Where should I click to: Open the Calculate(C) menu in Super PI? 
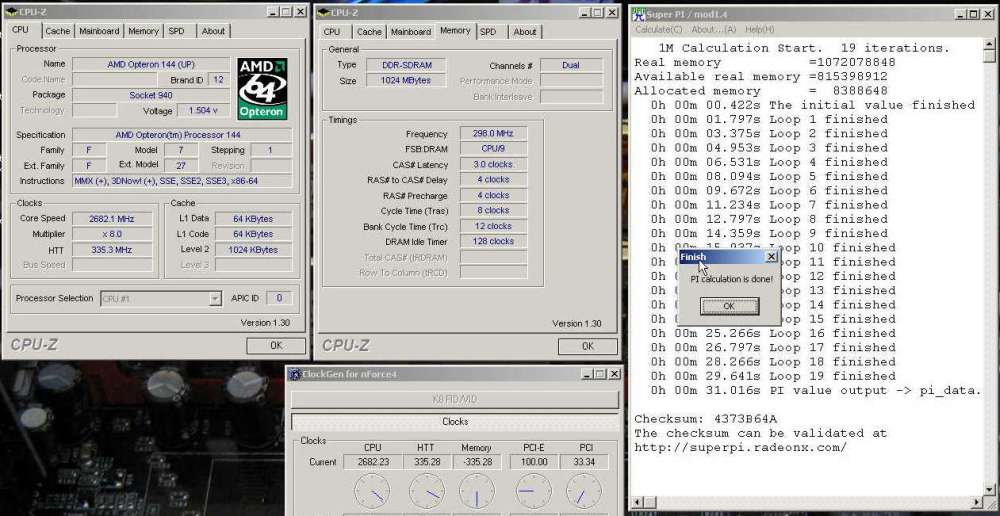pos(659,29)
